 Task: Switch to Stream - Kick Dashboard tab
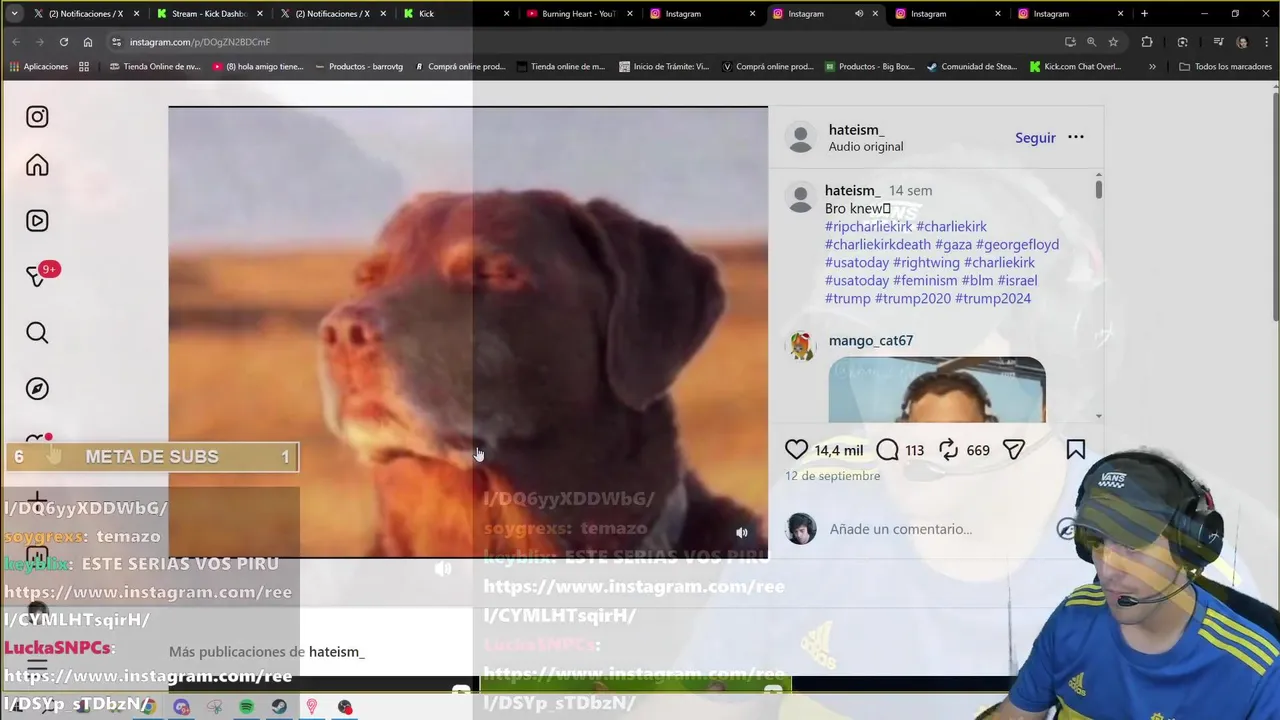click(208, 14)
